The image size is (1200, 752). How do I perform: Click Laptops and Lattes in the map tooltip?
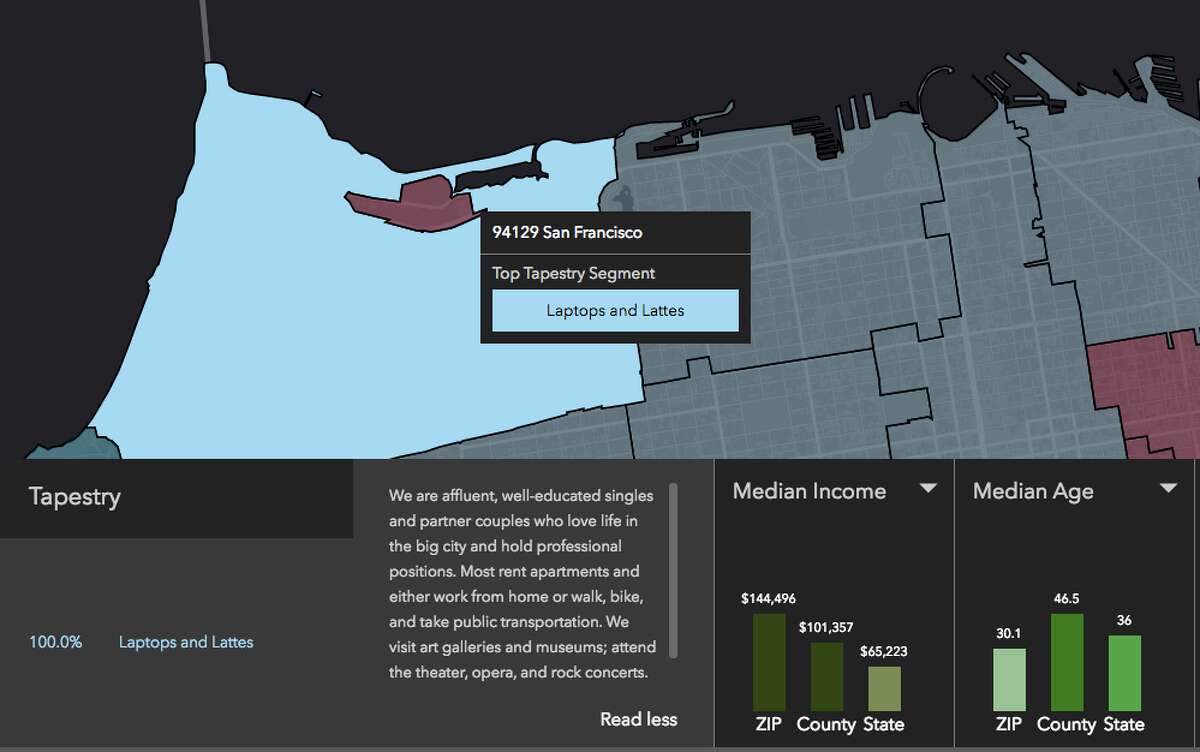[614, 310]
